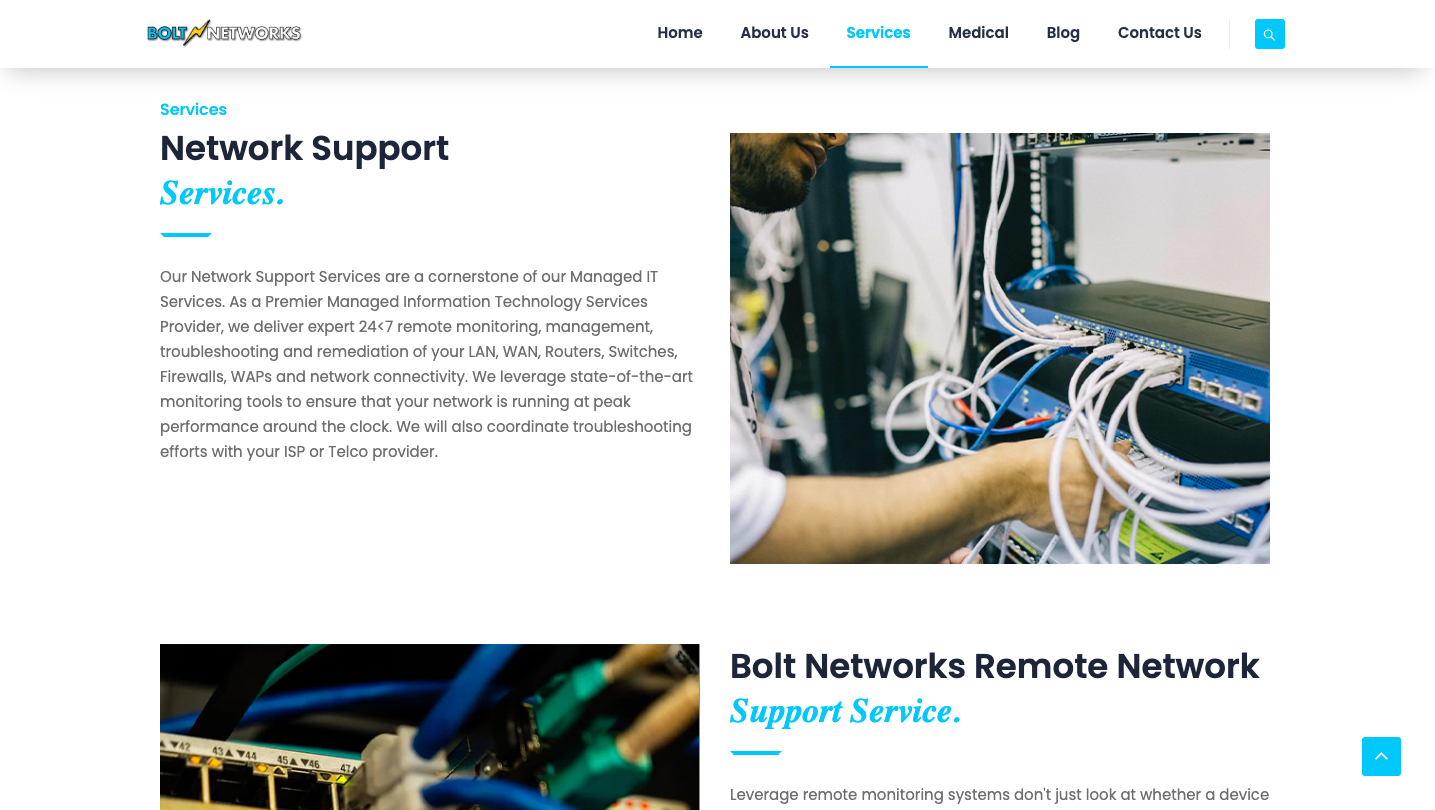
Task: Visit the Blog page
Action: coord(1063,33)
